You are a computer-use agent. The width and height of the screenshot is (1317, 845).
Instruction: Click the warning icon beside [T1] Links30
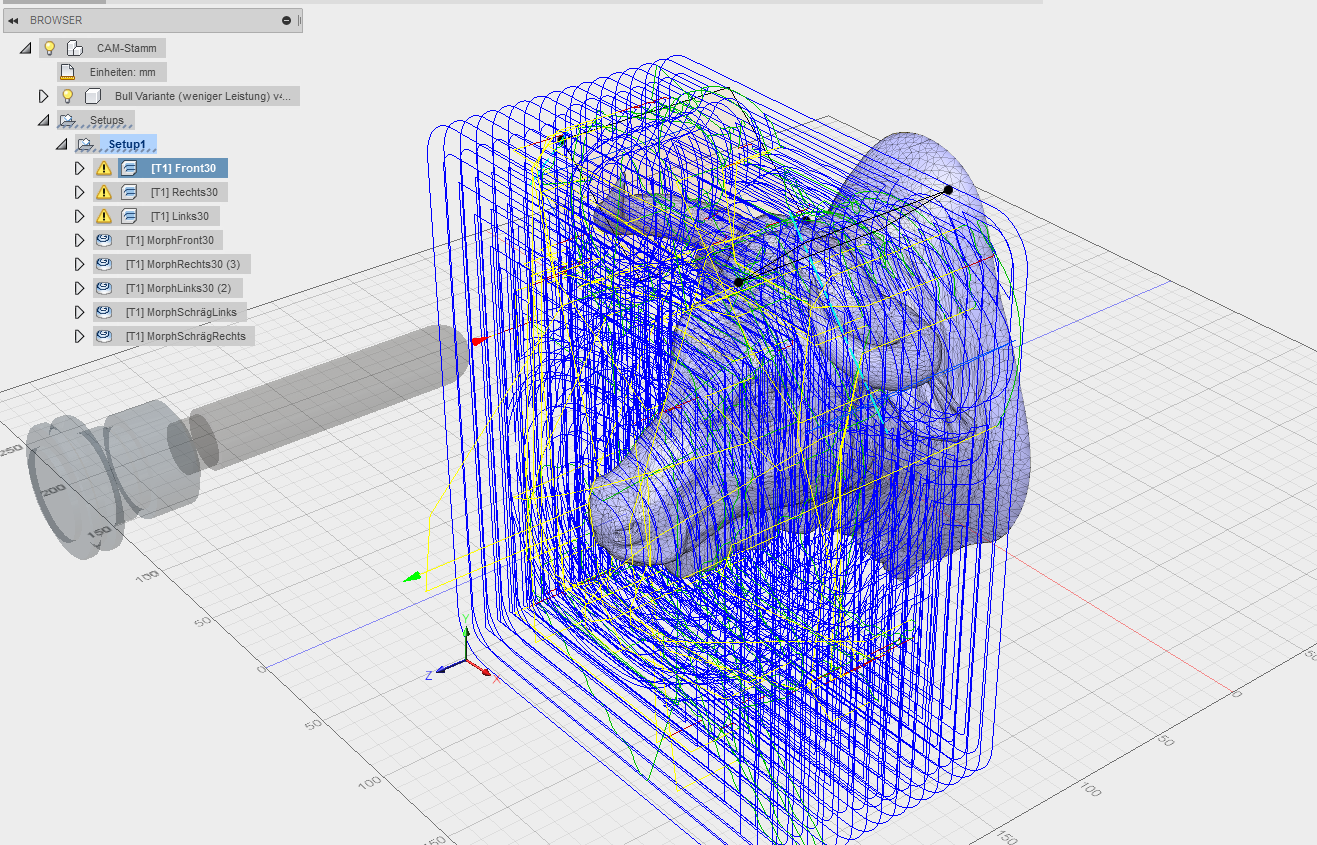click(x=104, y=215)
